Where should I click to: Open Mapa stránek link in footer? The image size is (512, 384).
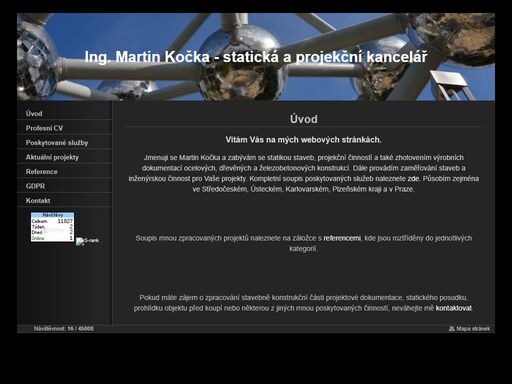click(473, 329)
